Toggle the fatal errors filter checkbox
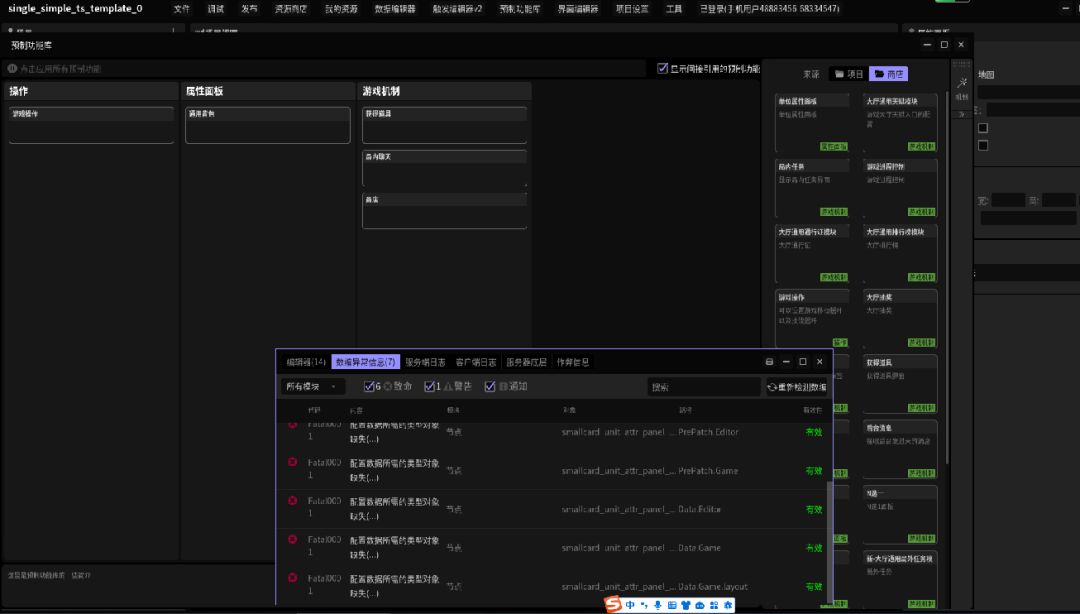 (x=370, y=387)
